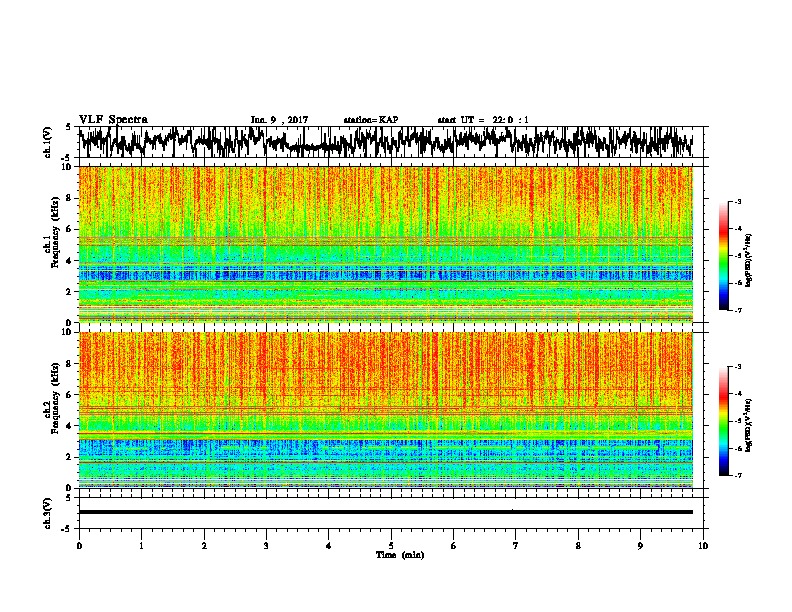
Task: Click the "5" tick on ch.1(V) axis
Action: click(x=68, y=127)
